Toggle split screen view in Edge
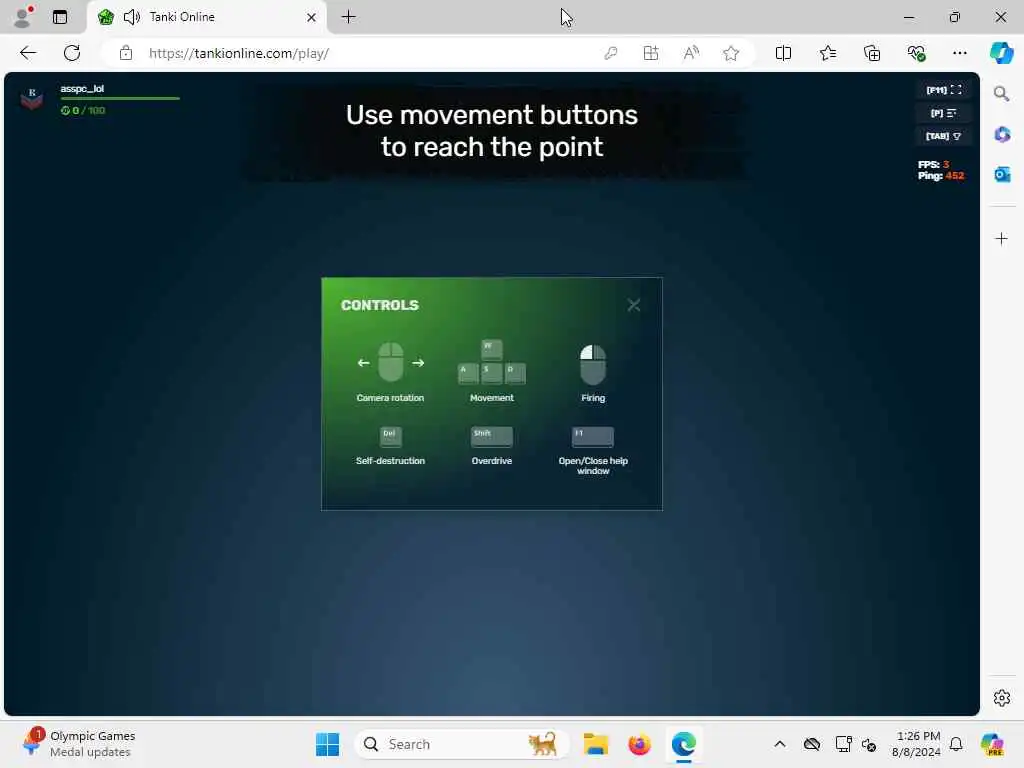This screenshot has height=768, width=1024. click(x=783, y=54)
